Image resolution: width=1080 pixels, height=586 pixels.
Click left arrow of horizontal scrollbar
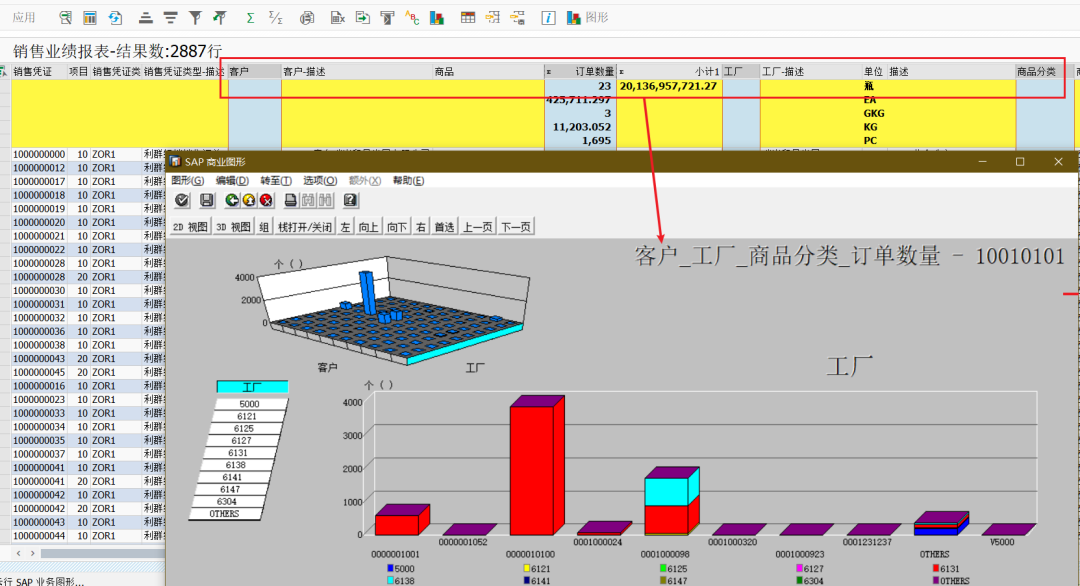[19, 553]
